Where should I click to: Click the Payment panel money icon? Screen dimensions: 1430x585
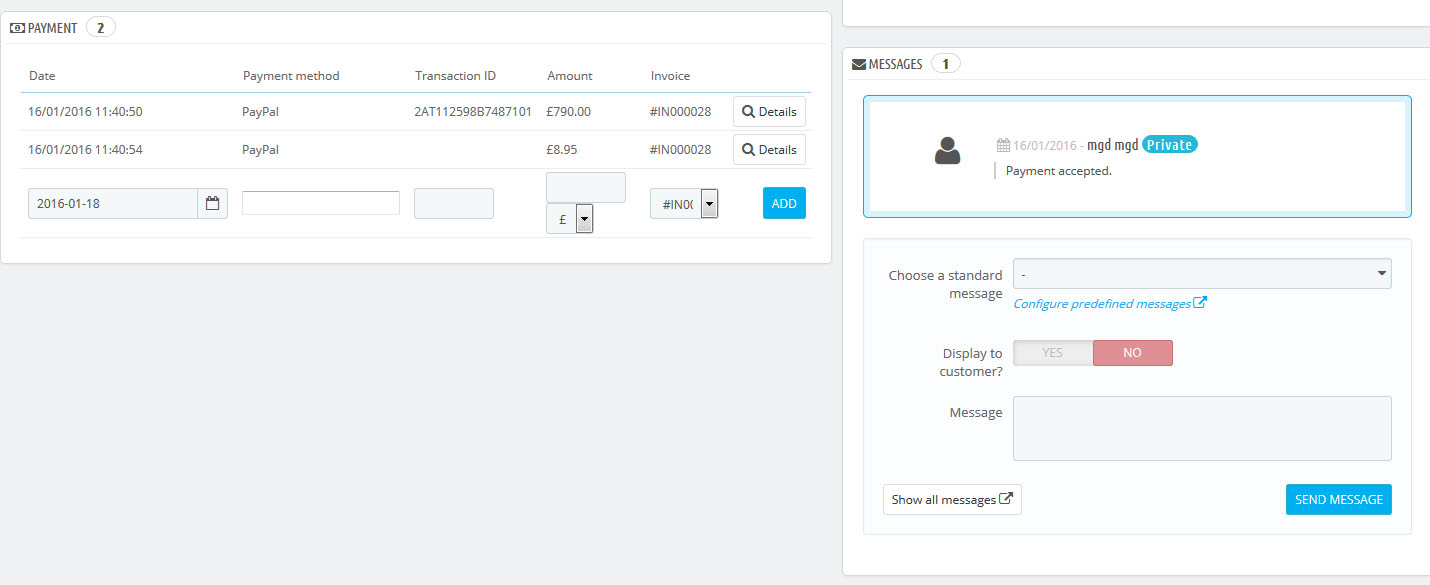[x=17, y=28]
